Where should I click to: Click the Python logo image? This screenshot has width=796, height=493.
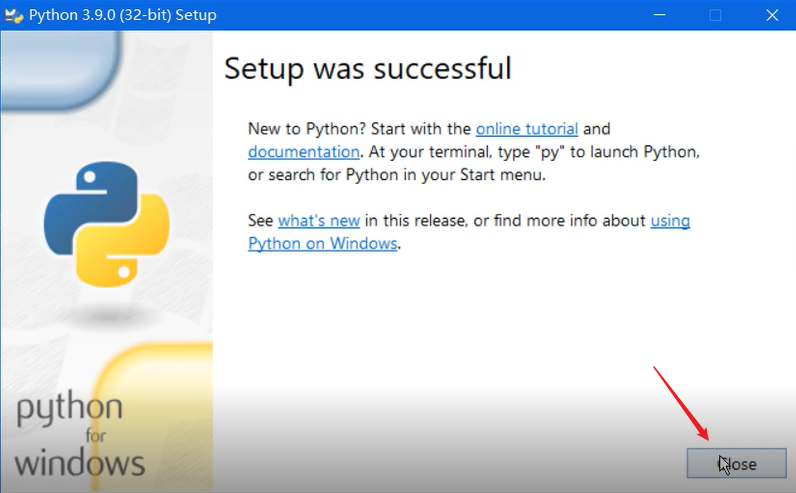coord(107,224)
